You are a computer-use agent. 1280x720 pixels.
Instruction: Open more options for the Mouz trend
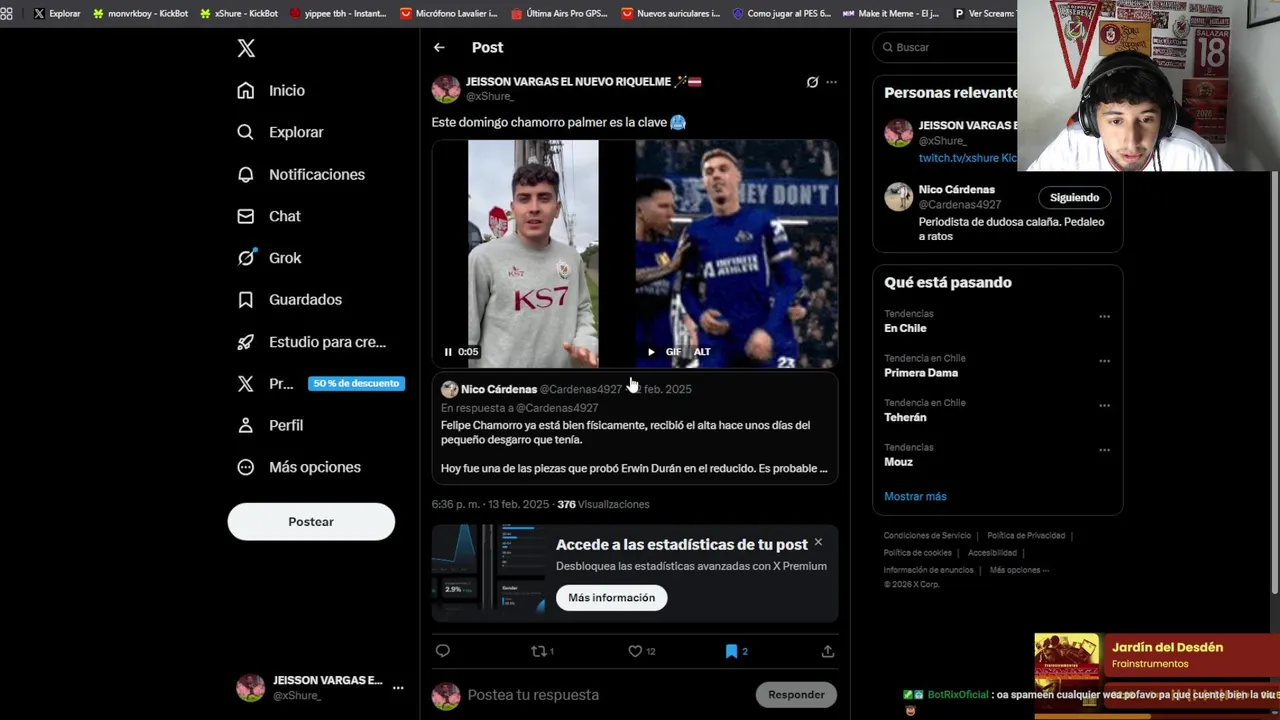pyautogui.click(x=1104, y=450)
